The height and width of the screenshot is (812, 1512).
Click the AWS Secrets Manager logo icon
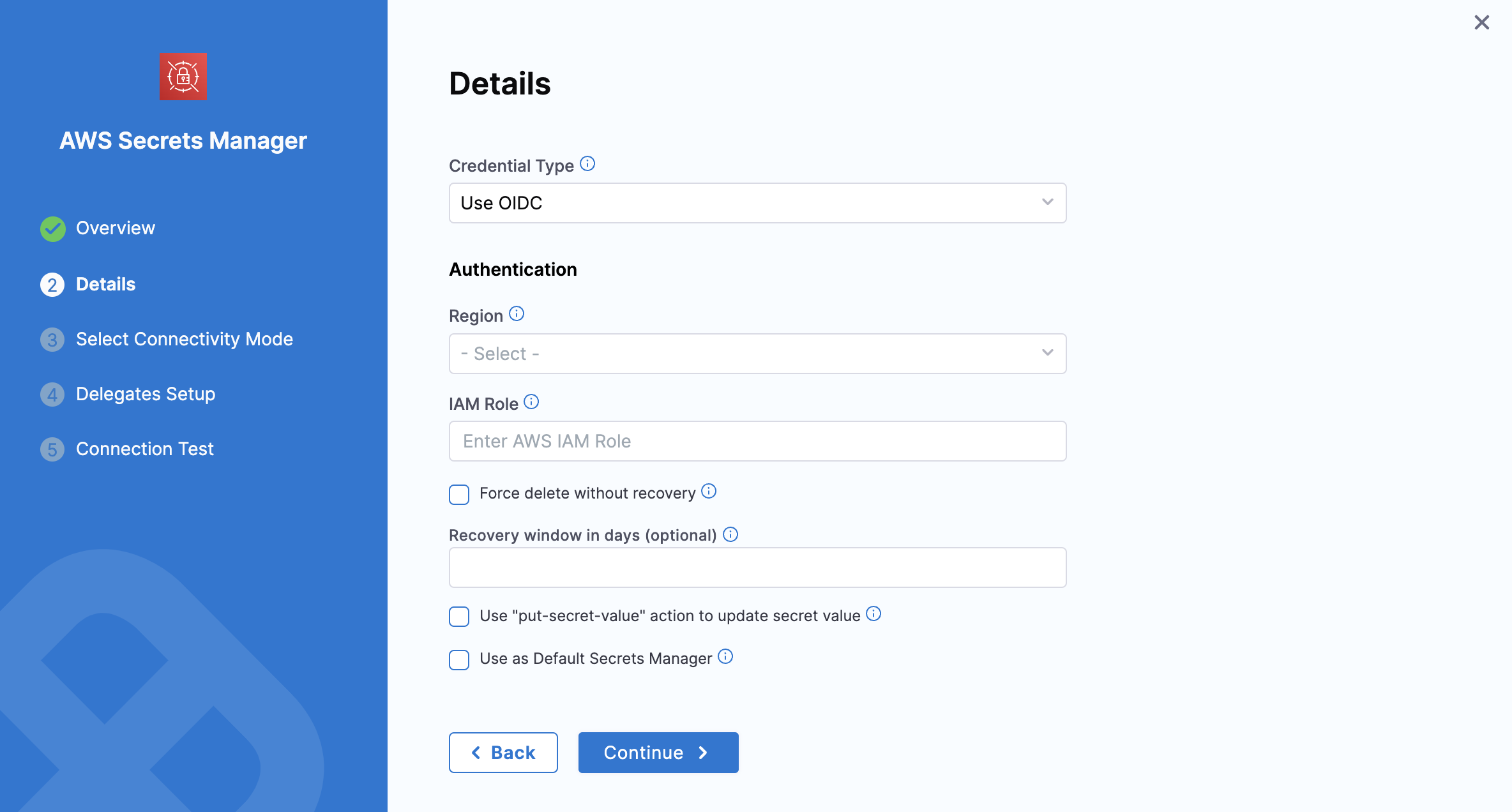(x=184, y=77)
